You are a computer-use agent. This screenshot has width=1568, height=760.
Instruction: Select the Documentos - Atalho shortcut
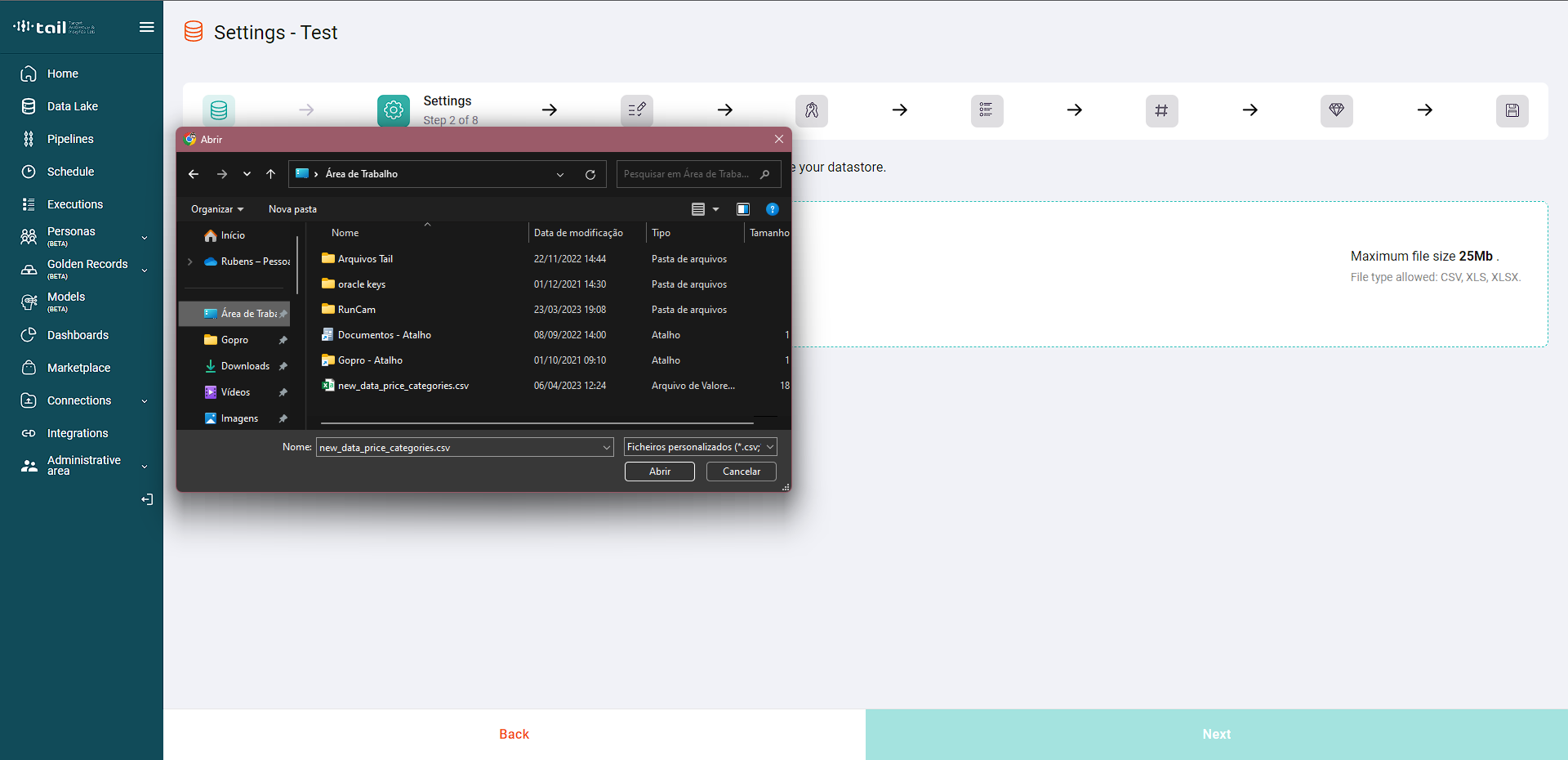point(384,335)
